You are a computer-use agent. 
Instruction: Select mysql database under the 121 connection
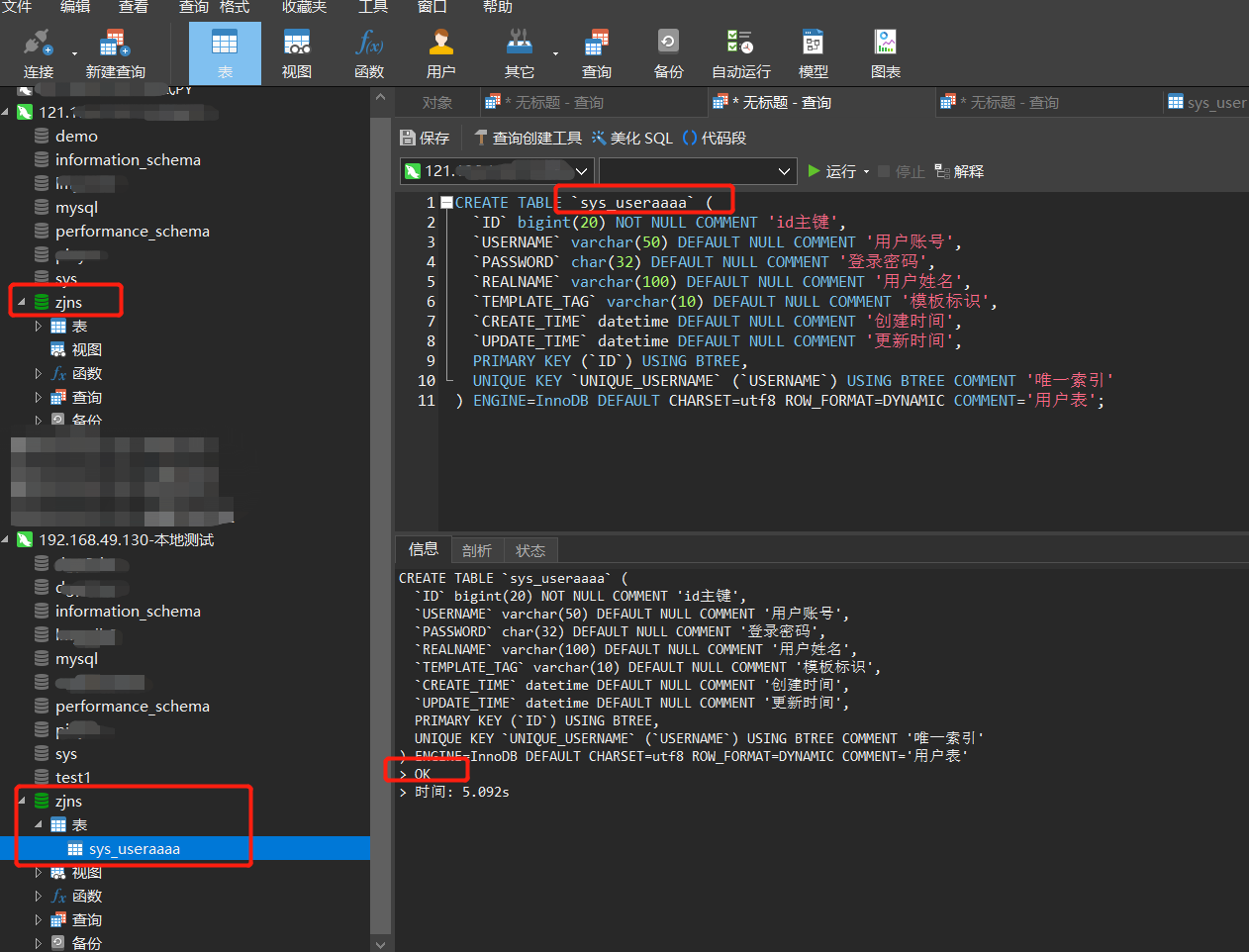tap(76, 207)
